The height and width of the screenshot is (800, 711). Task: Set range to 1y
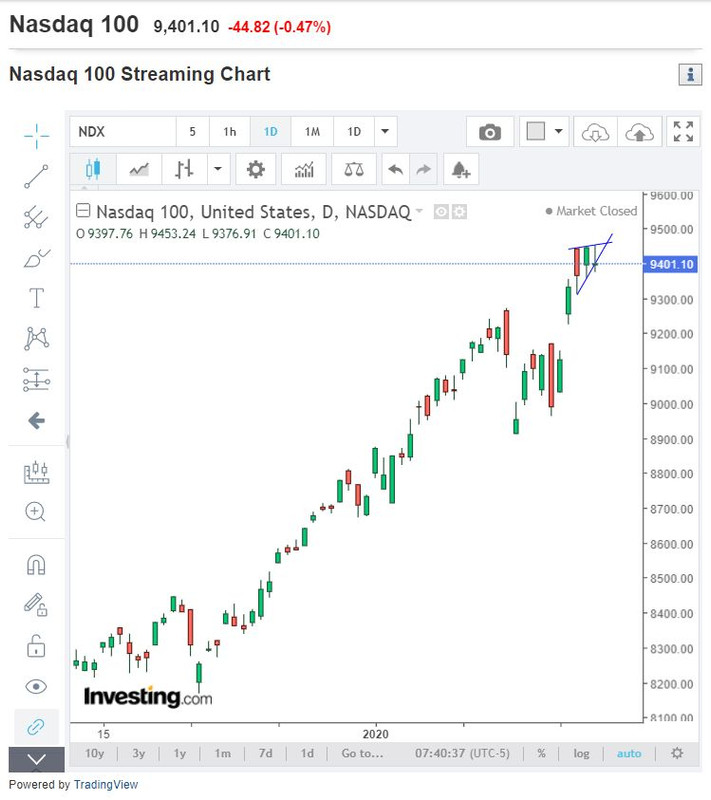180,753
